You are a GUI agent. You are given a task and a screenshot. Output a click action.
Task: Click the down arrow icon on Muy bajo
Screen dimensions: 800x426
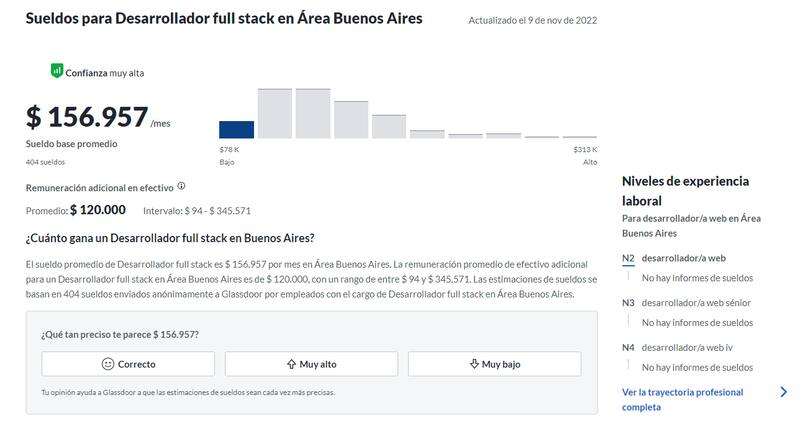tap(474, 364)
